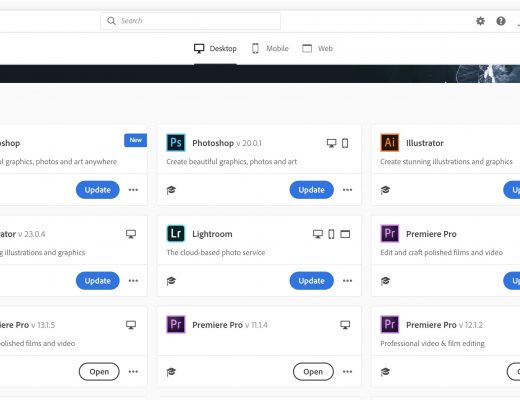Click the dark promotional banner image
The width and height of the screenshot is (520, 400).
click(260, 74)
